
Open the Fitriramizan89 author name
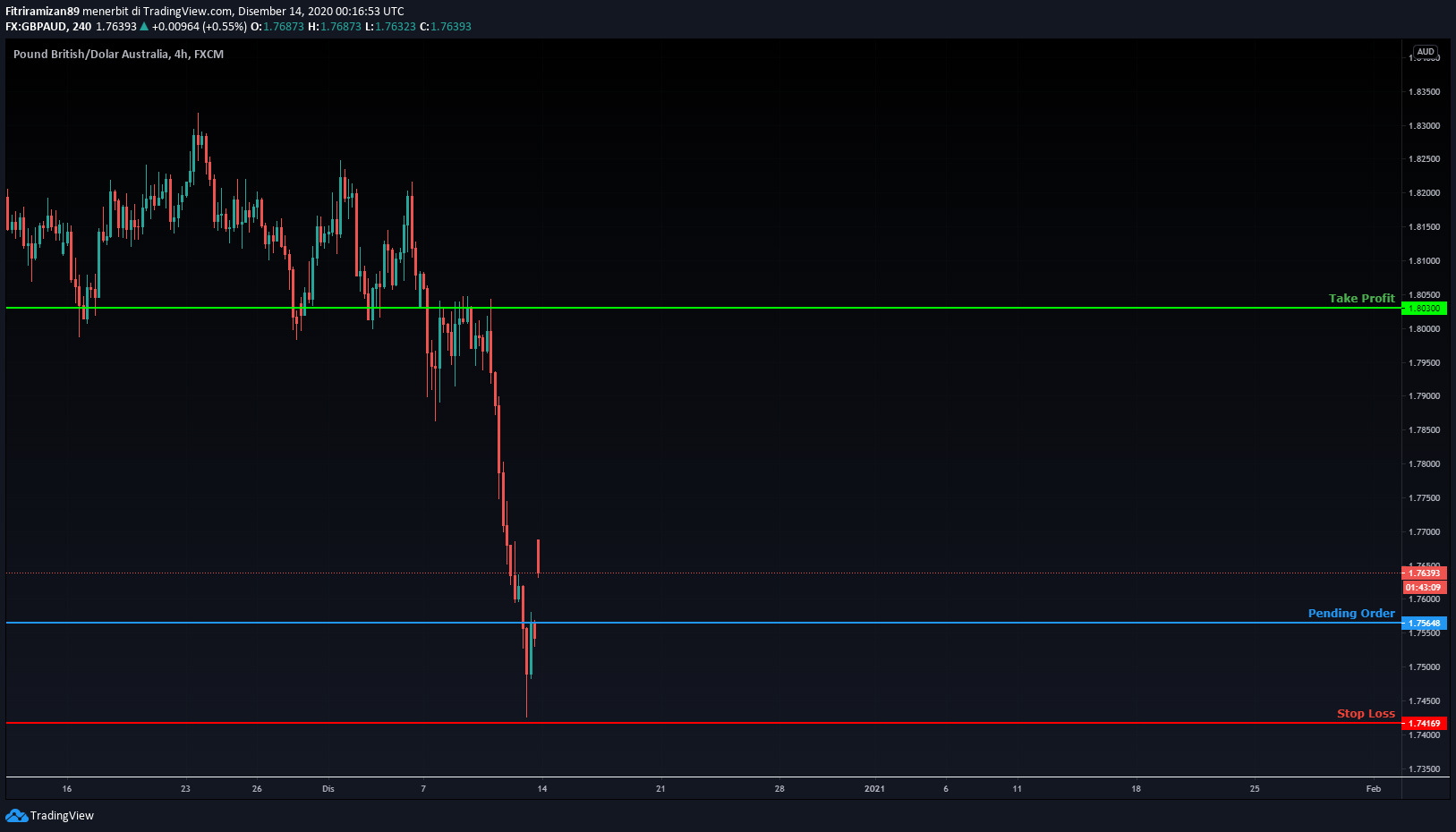click(x=42, y=12)
